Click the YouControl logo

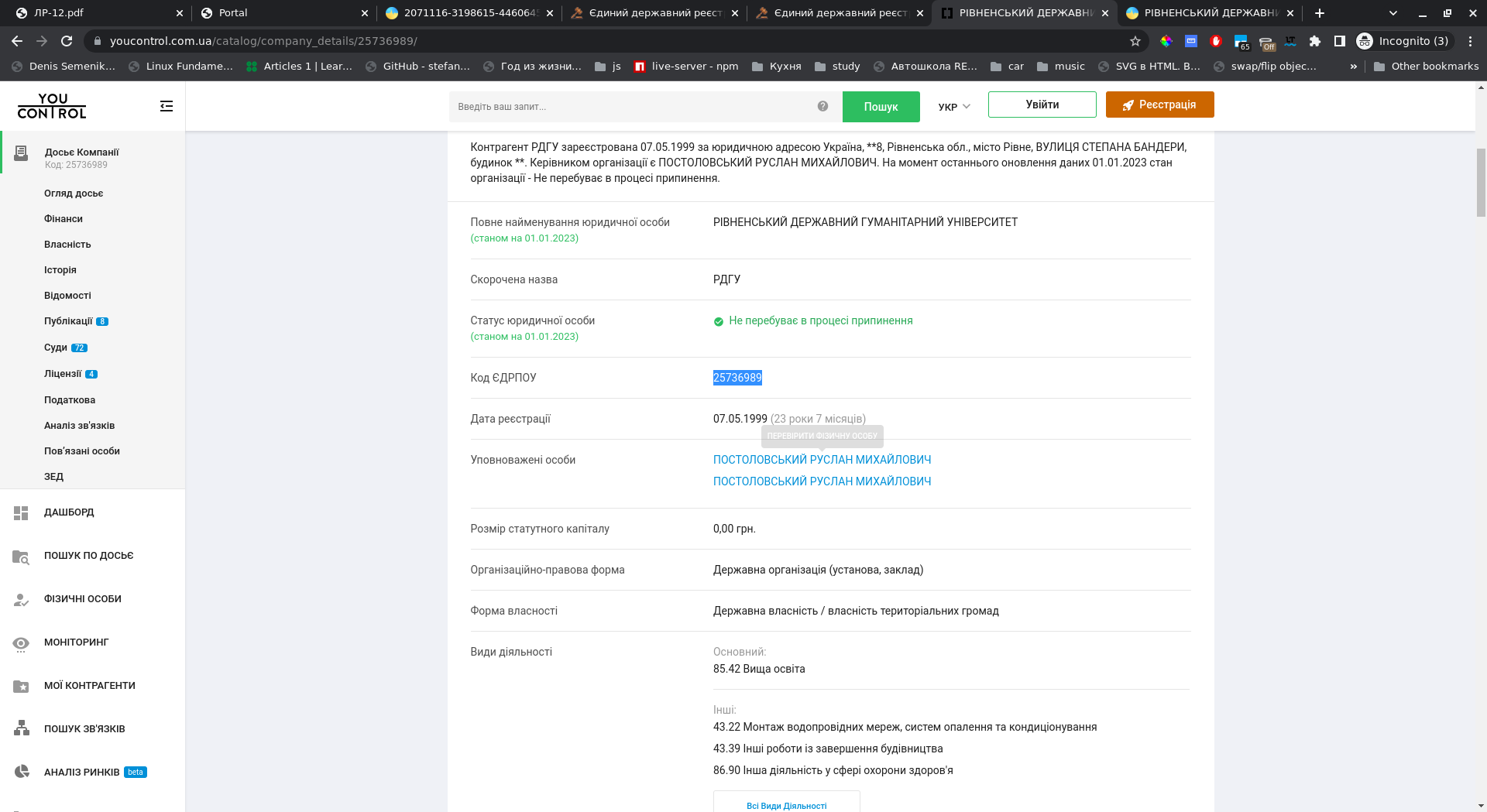pos(52,106)
